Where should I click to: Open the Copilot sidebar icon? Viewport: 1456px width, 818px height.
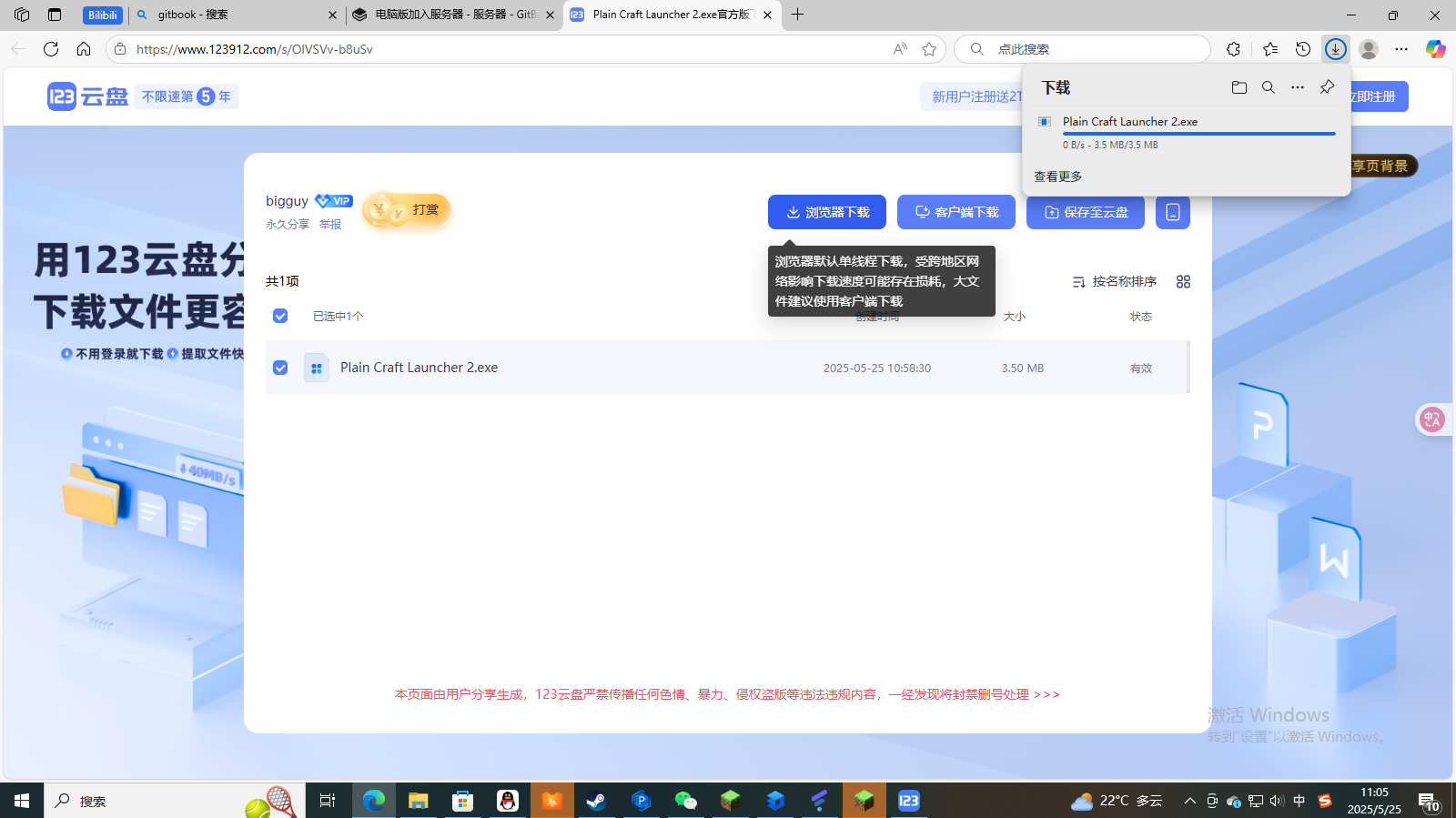[x=1436, y=49]
